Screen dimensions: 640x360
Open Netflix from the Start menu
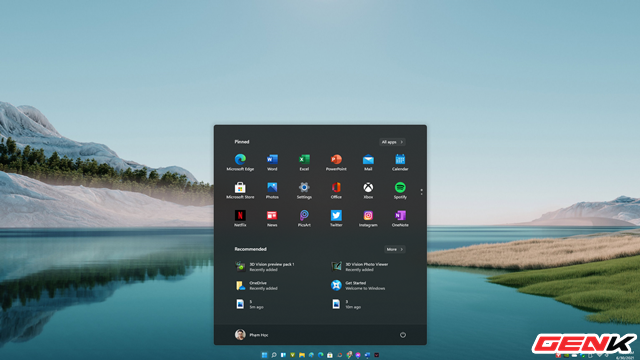click(x=240, y=218)
